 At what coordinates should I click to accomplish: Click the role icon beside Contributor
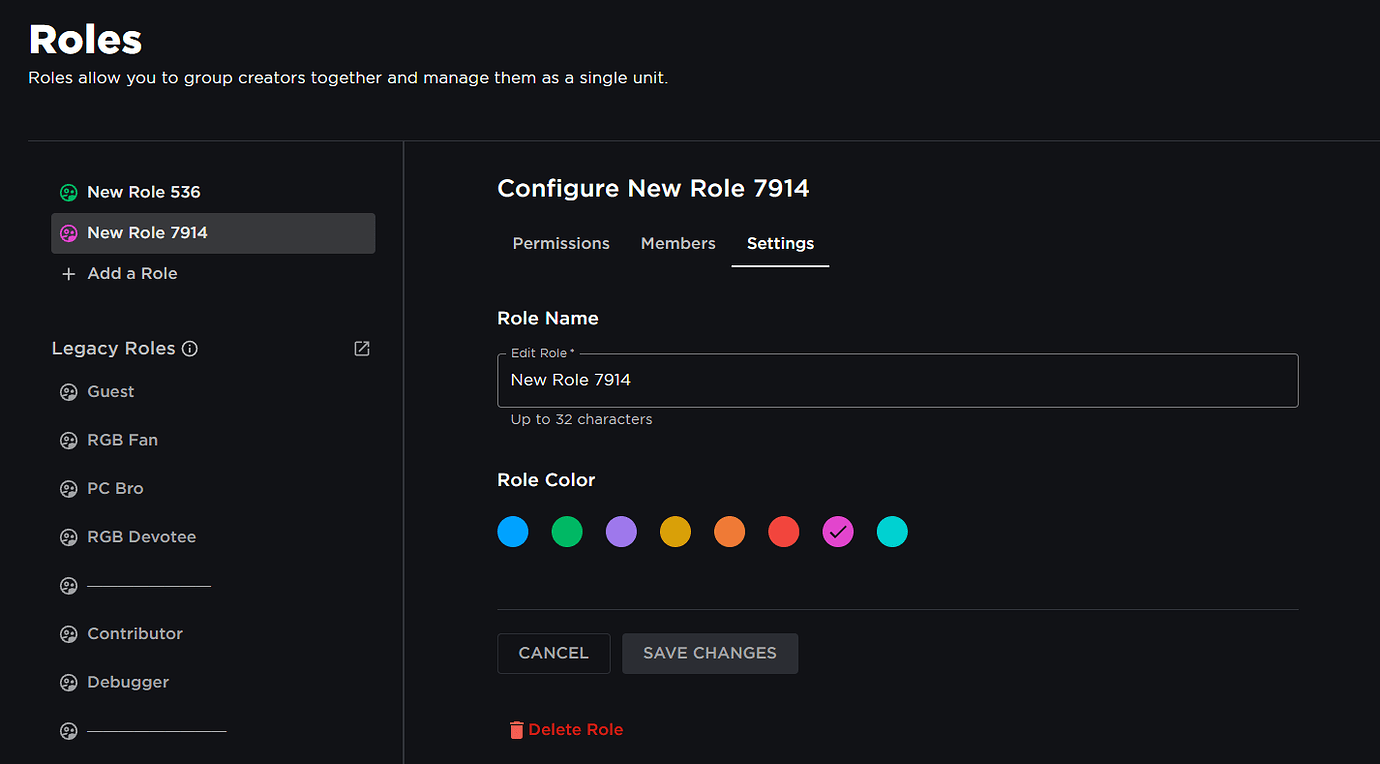click(x=69, y=634)
